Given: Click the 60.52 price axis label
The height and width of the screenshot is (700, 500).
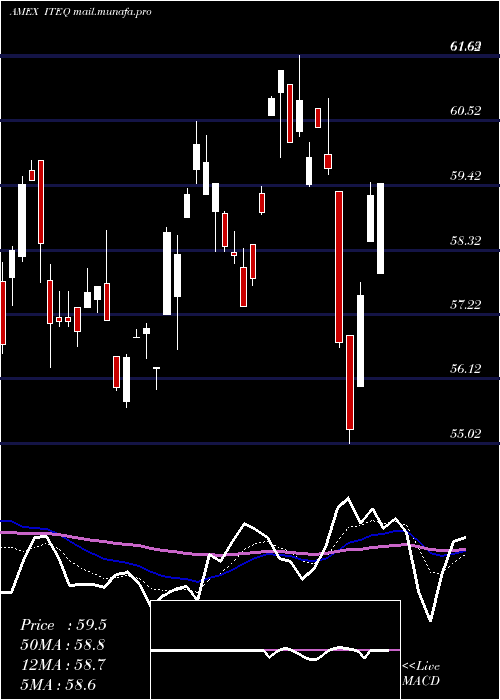Looking at the screenshot, I should (x=466, y=110).
